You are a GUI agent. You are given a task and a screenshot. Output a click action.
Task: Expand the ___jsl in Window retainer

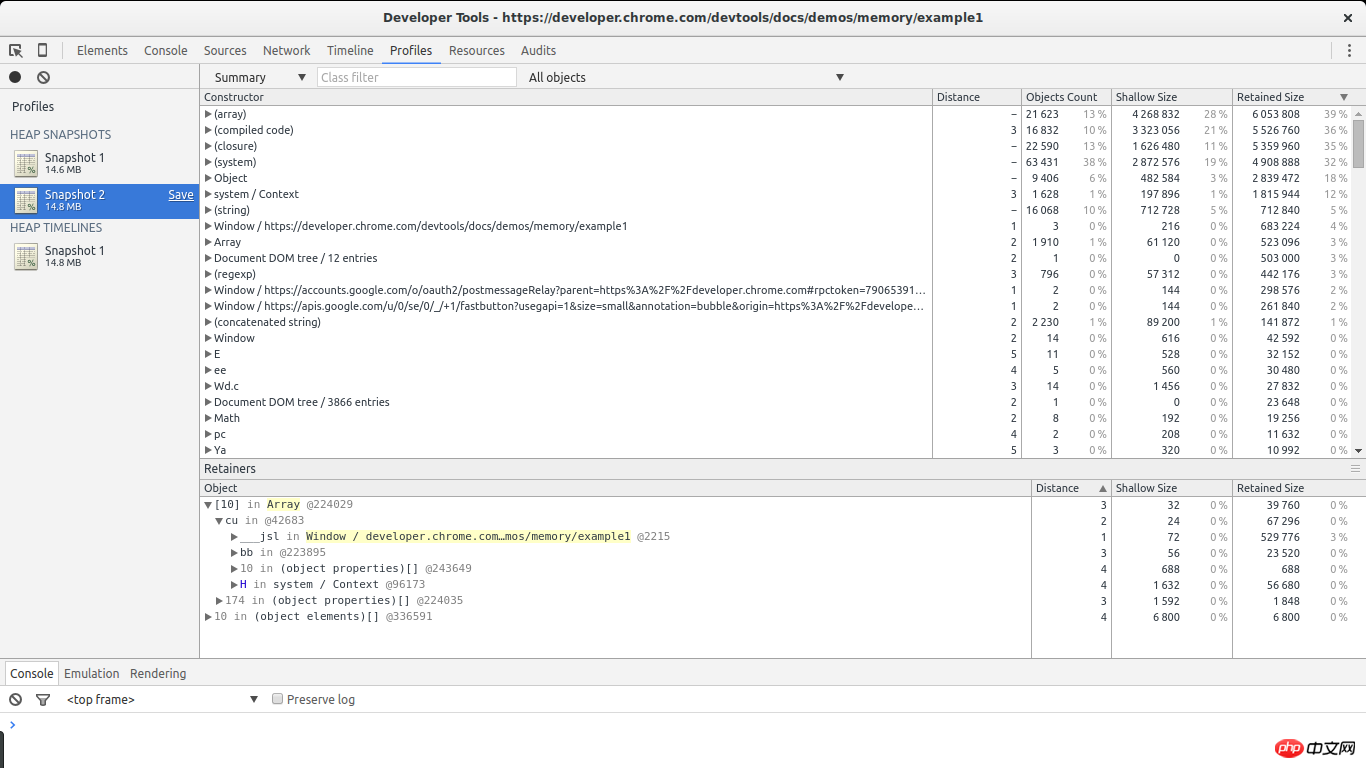pos(234,537)
